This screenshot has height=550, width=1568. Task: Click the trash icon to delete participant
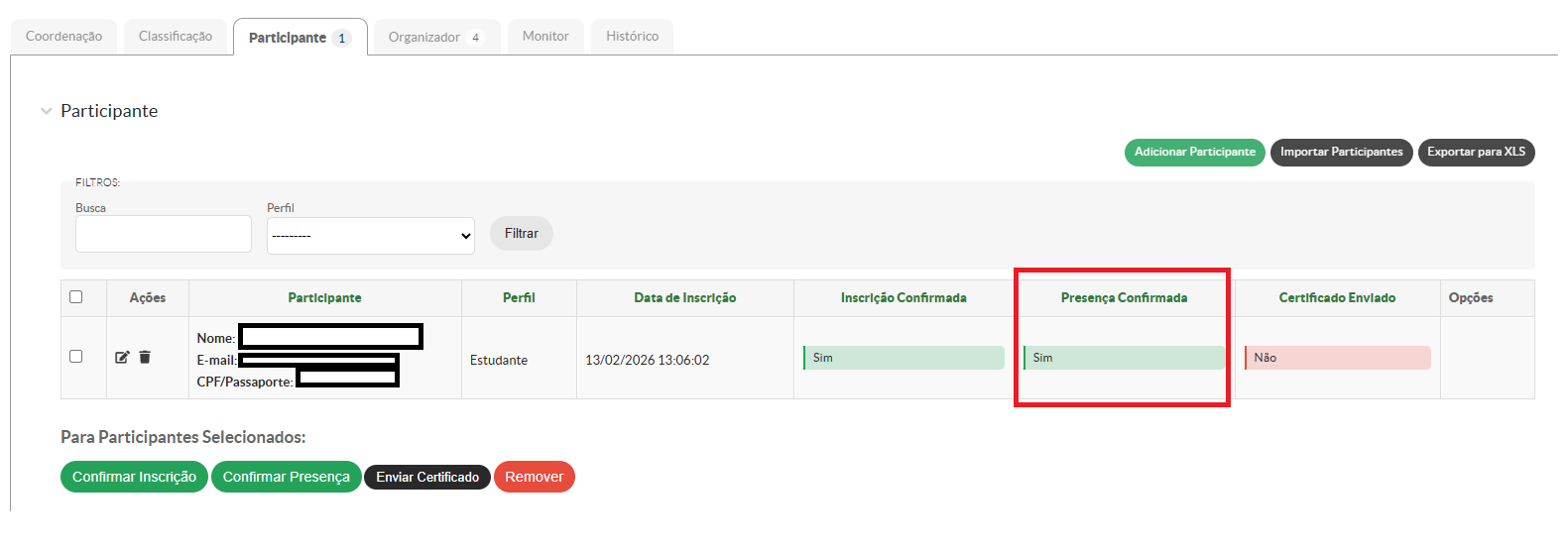pyautogui.click(x=145, y=358)
